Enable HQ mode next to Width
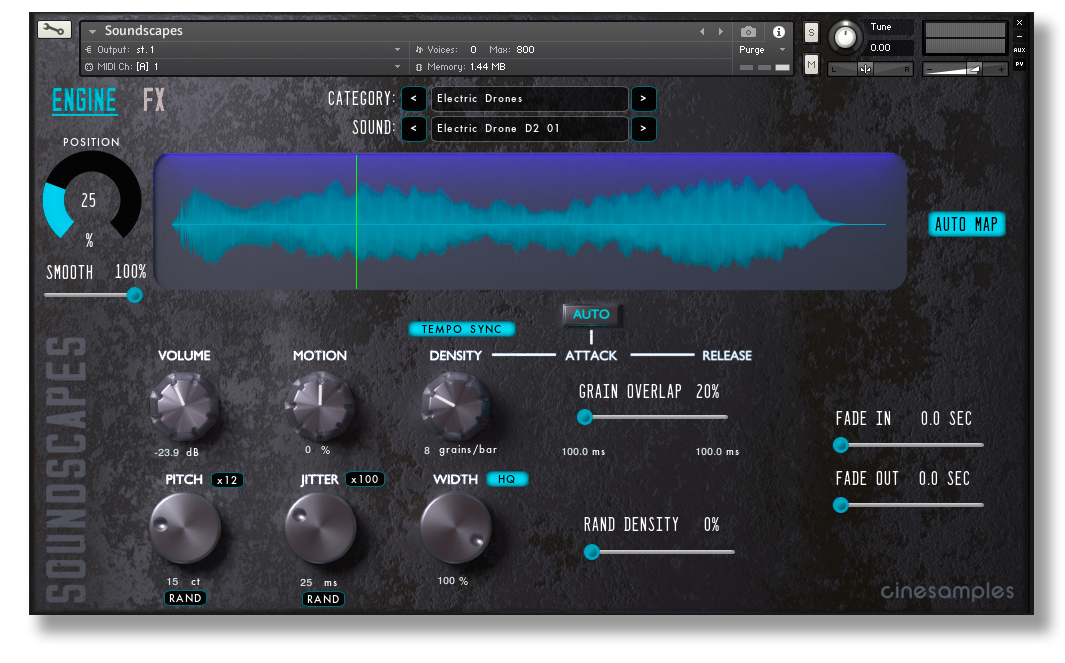 point(507,479)
